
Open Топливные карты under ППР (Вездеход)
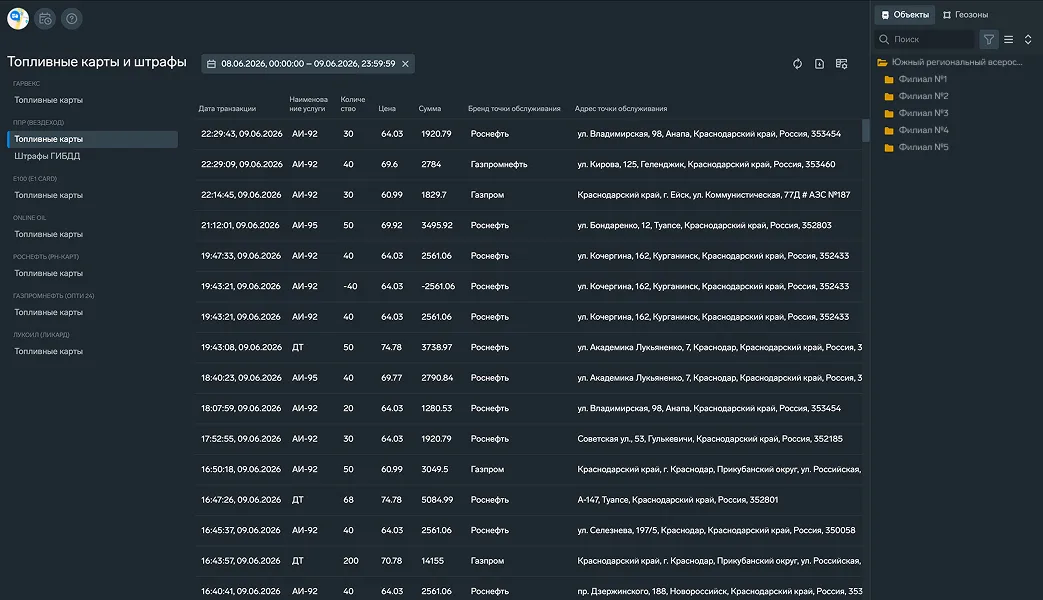click(x=92, y=139)
